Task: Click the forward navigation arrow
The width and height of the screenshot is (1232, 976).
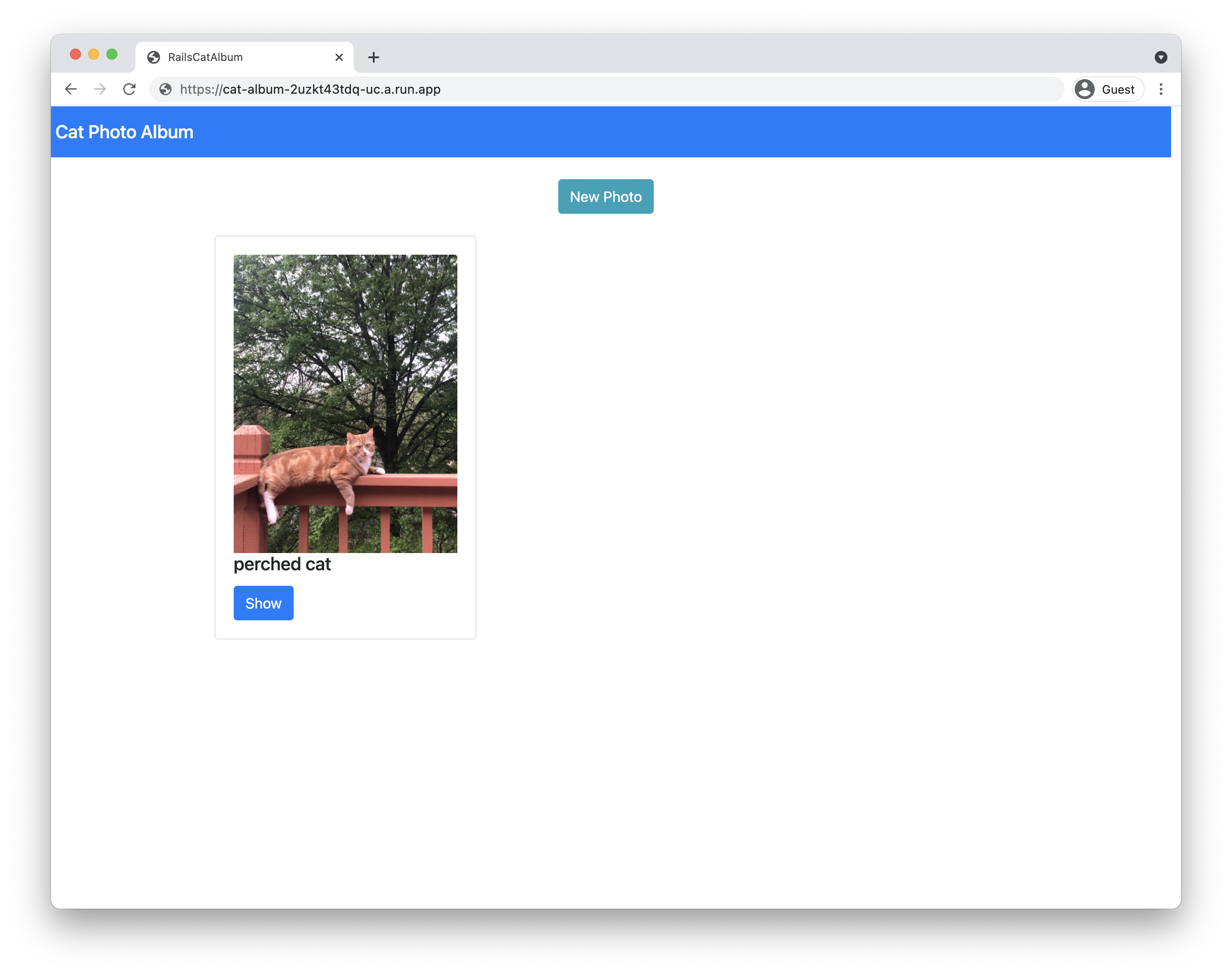Action: [x=100, y=89]
